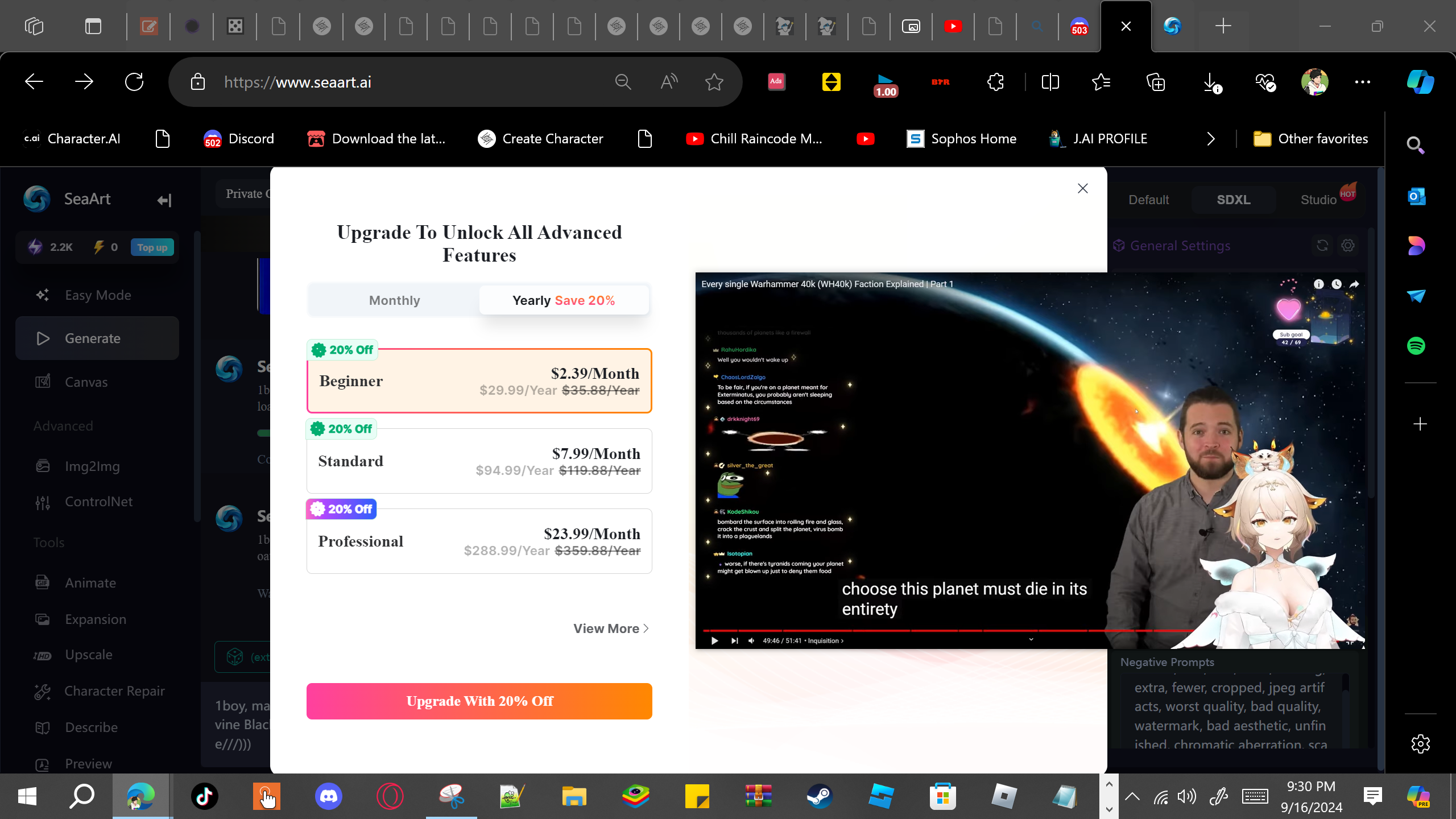Click the Negative Prompts text field
Viewport: 1456px width, 819px height.
tap(1230, 711)
